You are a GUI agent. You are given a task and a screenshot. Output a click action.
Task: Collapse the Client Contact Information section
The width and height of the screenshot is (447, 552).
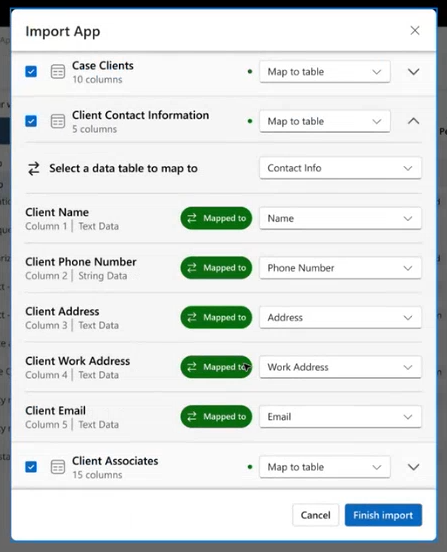(414, 121)
